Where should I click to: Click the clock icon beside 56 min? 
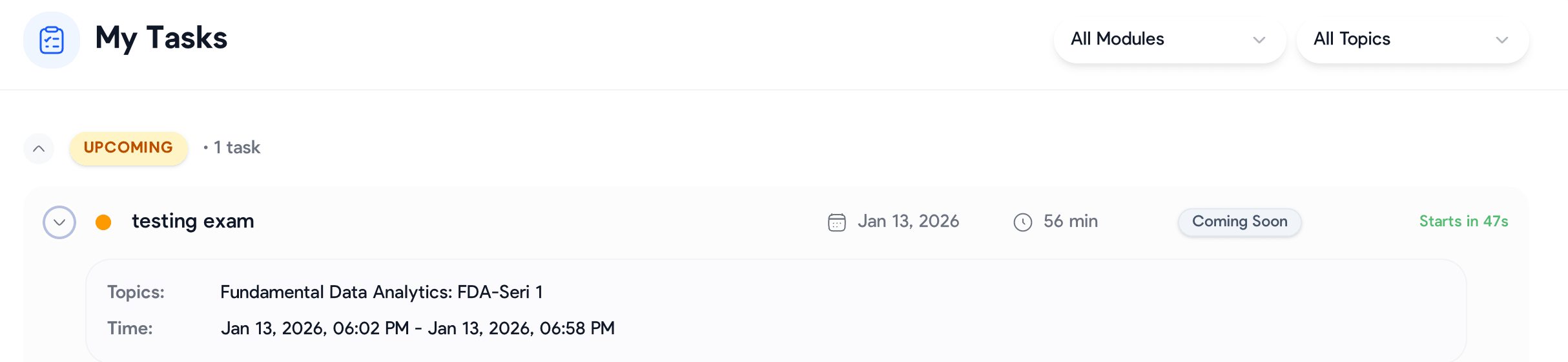pyautogui.click(x=1023, y=222)
